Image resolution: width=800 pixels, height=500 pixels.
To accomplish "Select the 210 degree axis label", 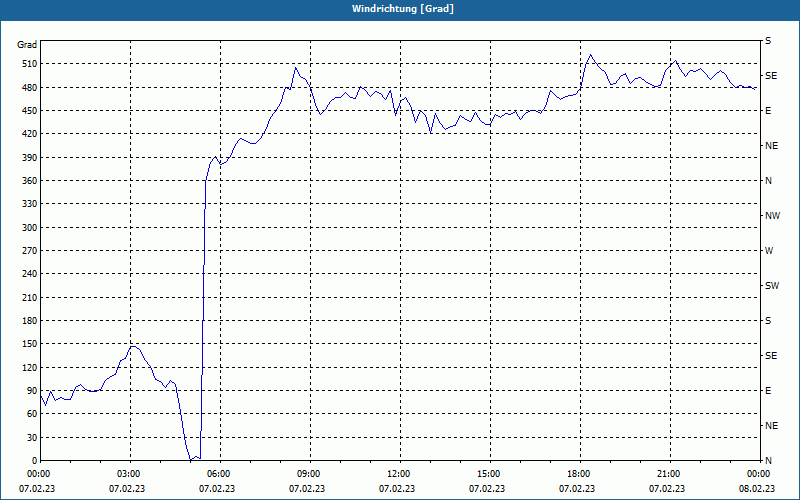I will coord(30,297).
